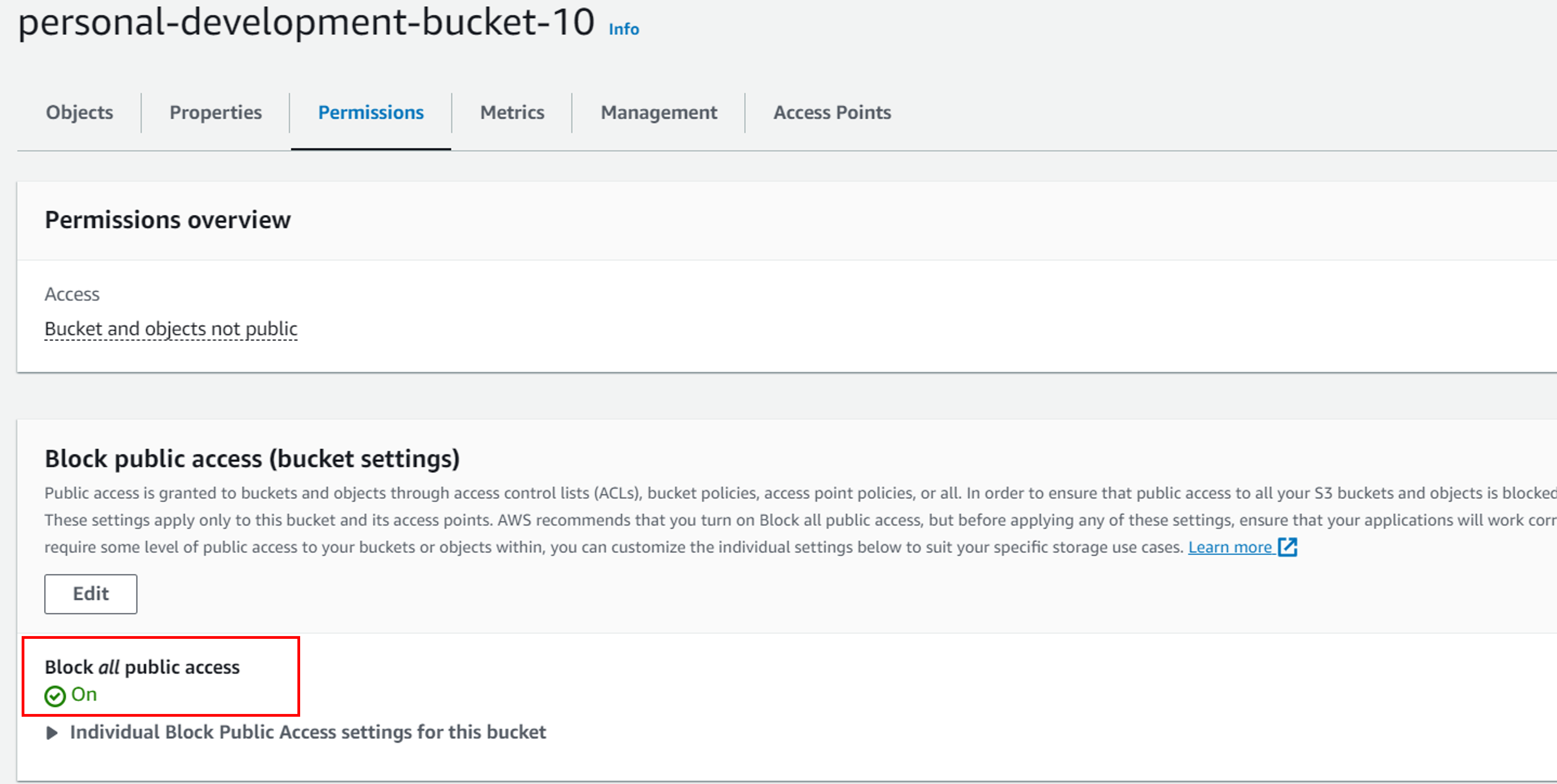Go to the Metrics tab
1557x784 pixels.
512,113
